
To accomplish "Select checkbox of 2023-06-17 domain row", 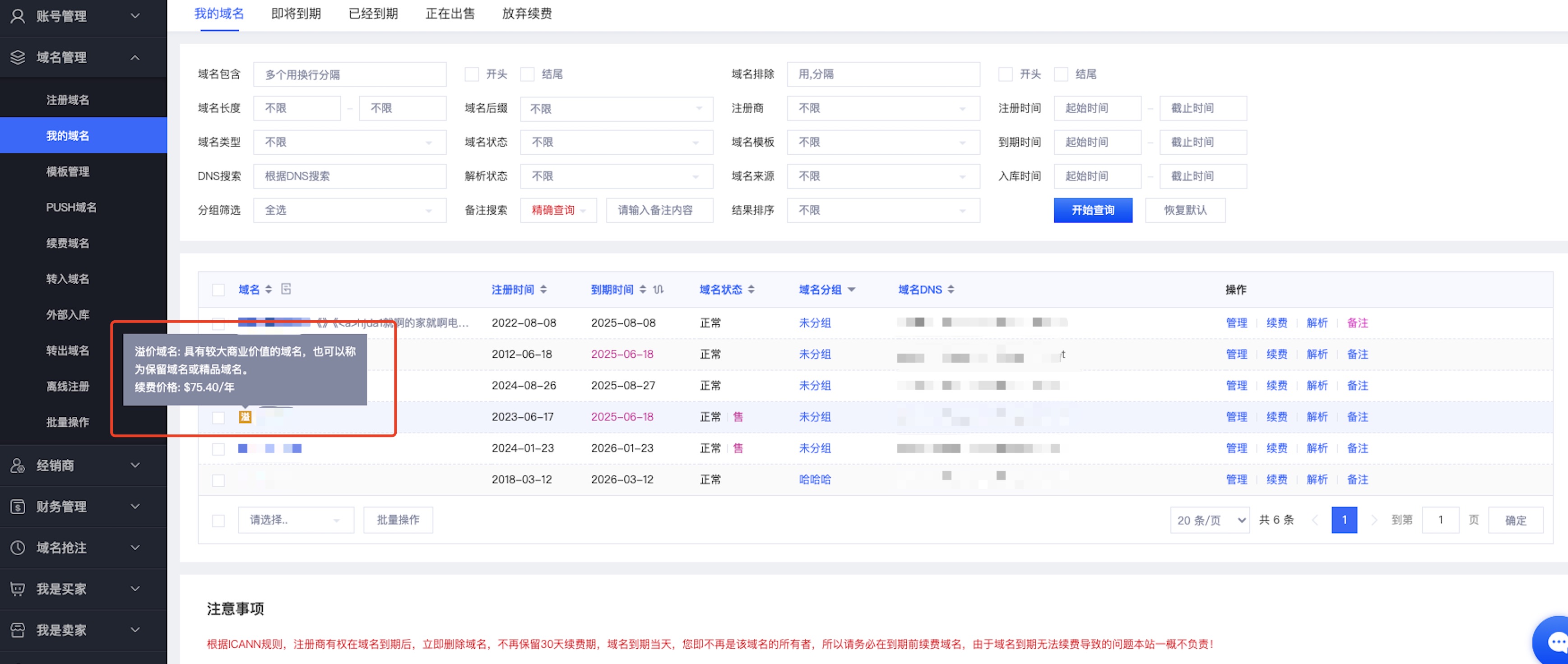I will click(218, 418).
